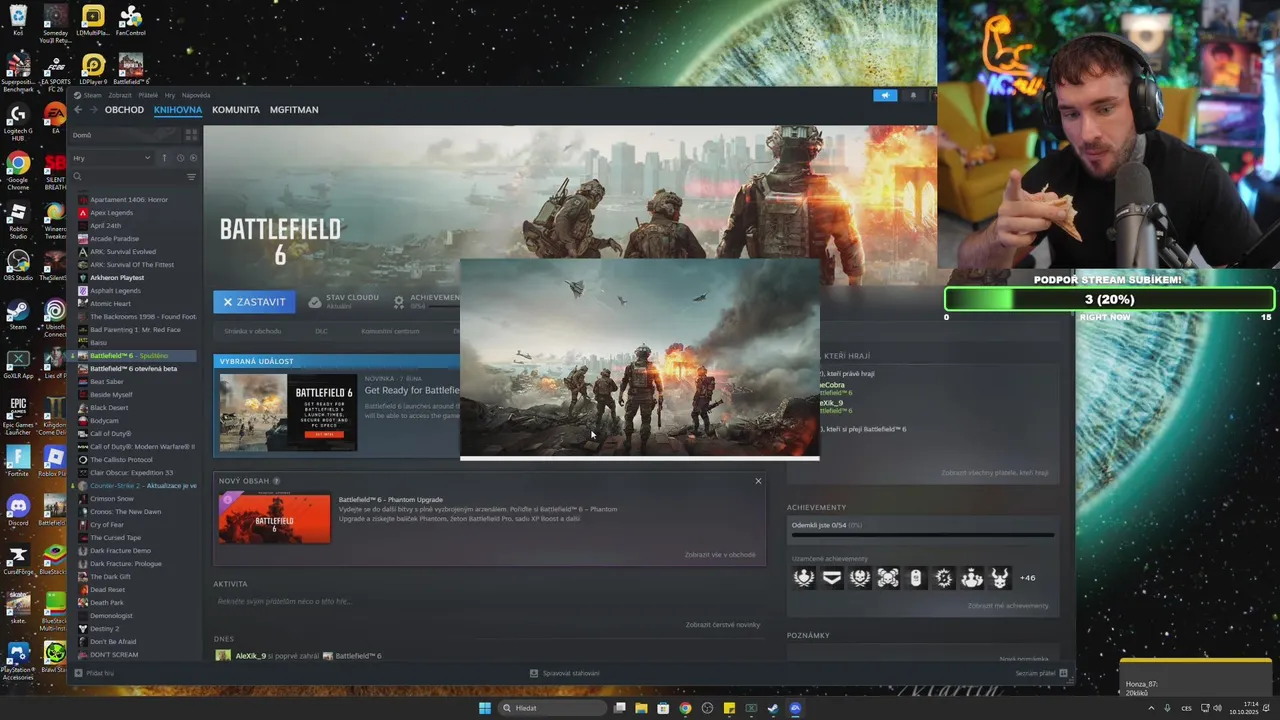
Task: Open Stav cloudu cloud status
Action: pyautogui.click(x=343, y=300)
